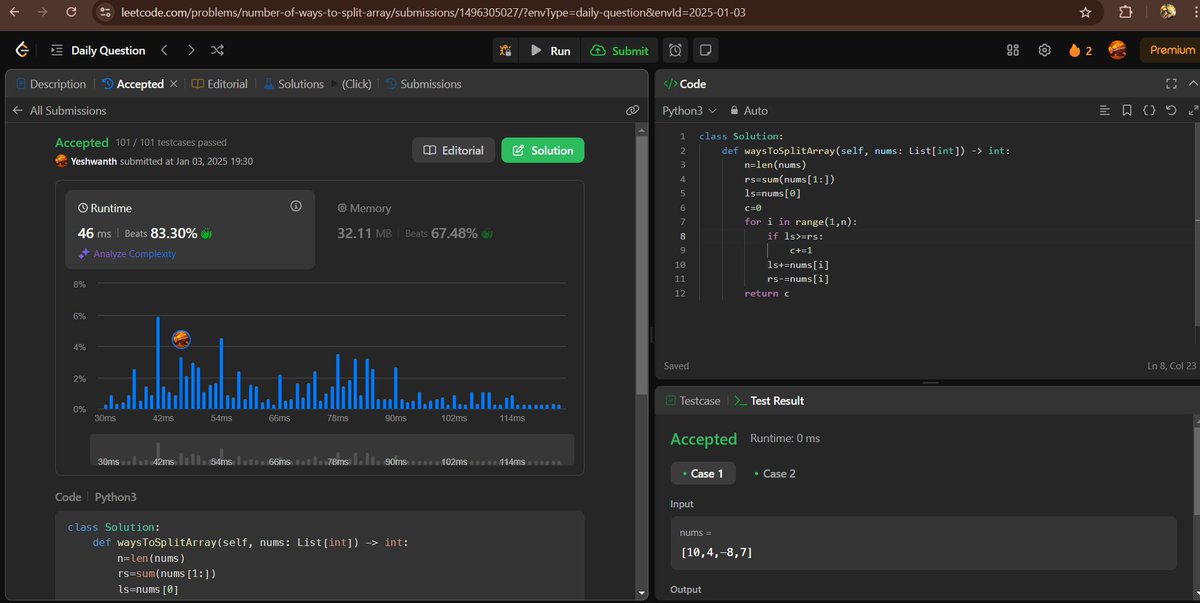Viewport: 1200px width, 603px height.
Task: Collapse the Code panel chevron
Action: (x=1192, y=84)
